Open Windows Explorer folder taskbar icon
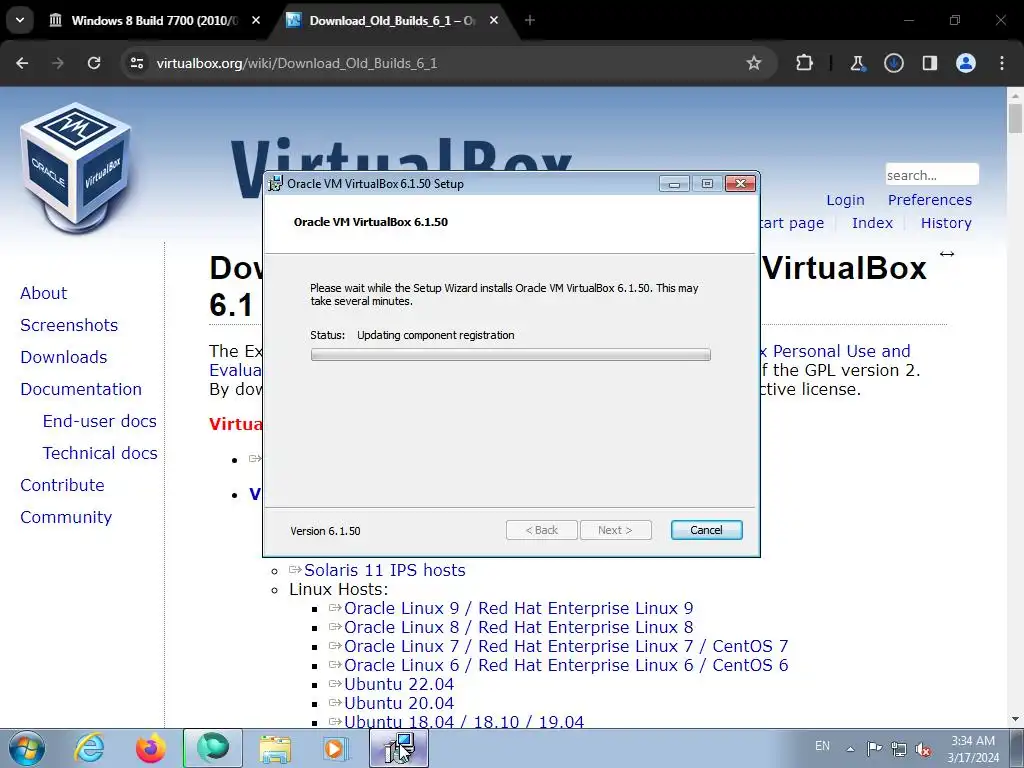Screen dimensions: 1024x768 point(275,748)
